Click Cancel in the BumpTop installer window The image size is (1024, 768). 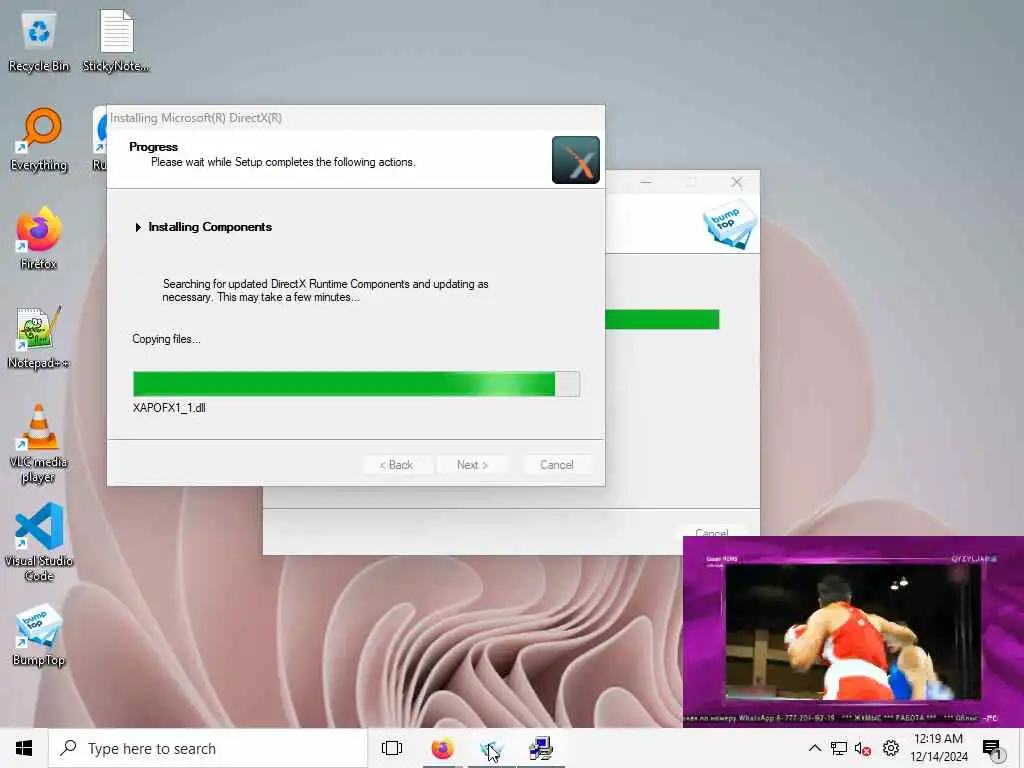coord(712,532)
